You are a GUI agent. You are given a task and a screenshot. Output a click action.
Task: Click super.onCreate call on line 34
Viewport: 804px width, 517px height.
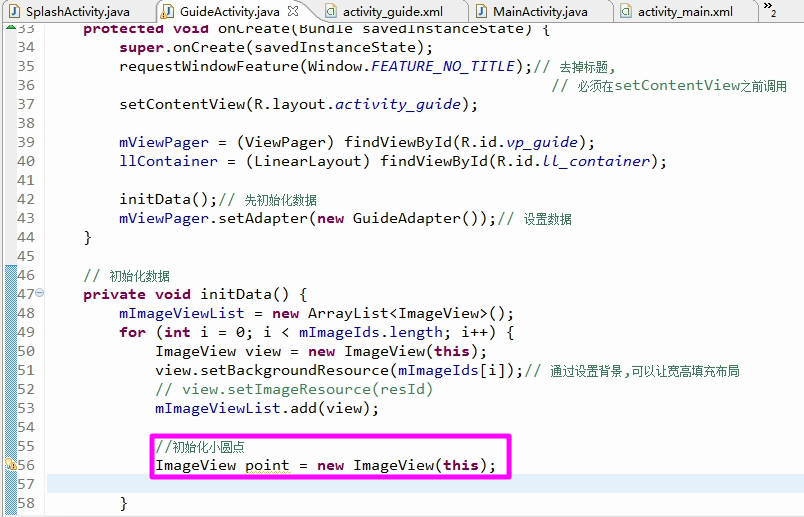pyautogui.click(x=276, y=47)
